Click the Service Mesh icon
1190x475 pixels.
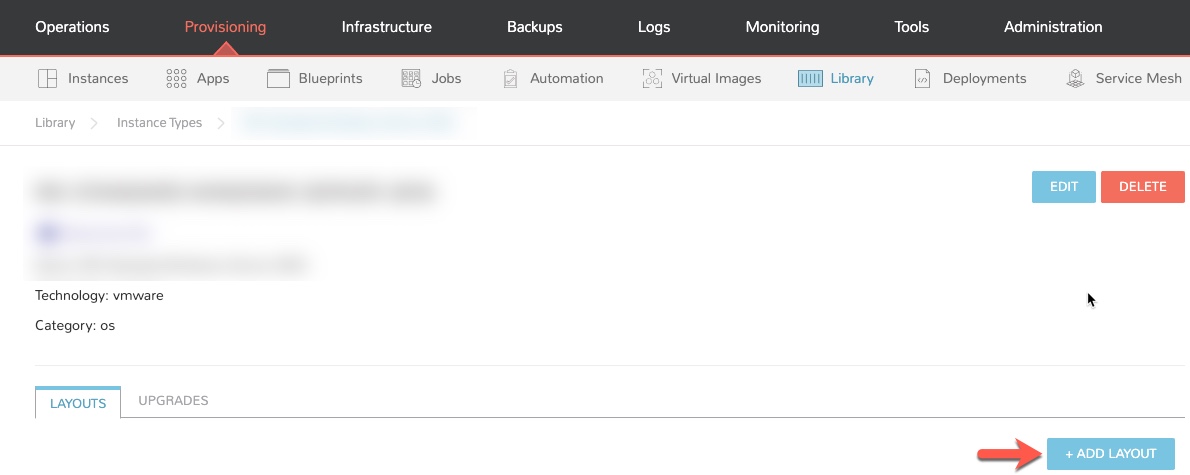click(1075, 78)
